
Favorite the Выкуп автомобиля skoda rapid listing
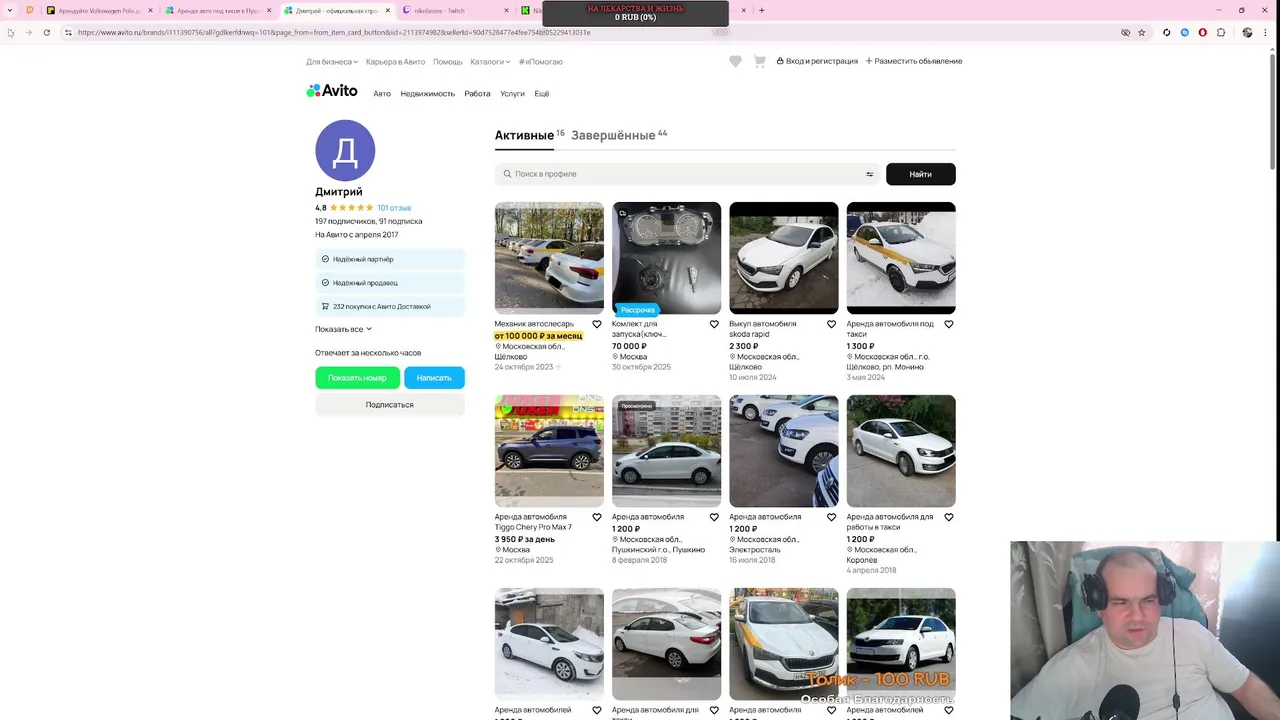[x=831, y=324]
